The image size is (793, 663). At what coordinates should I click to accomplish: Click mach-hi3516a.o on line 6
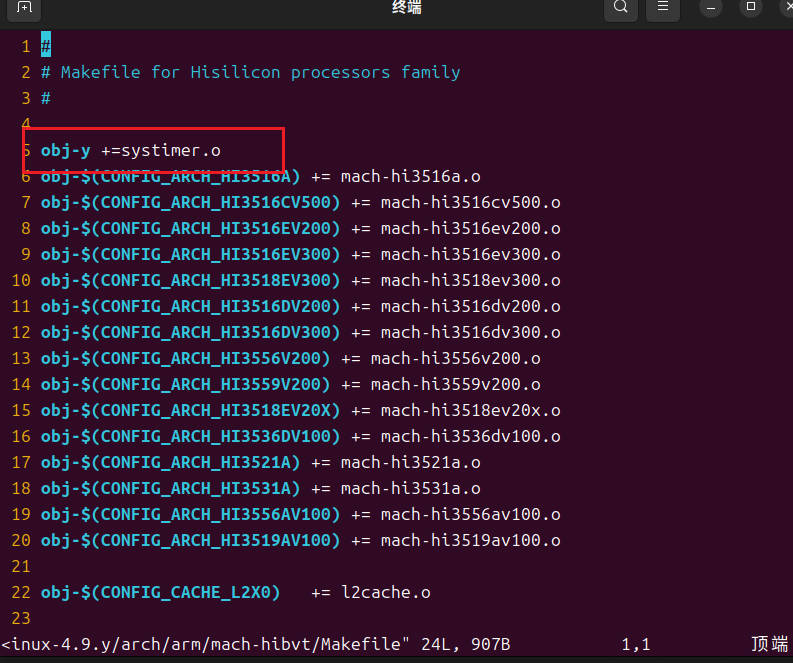coord(410,176)
